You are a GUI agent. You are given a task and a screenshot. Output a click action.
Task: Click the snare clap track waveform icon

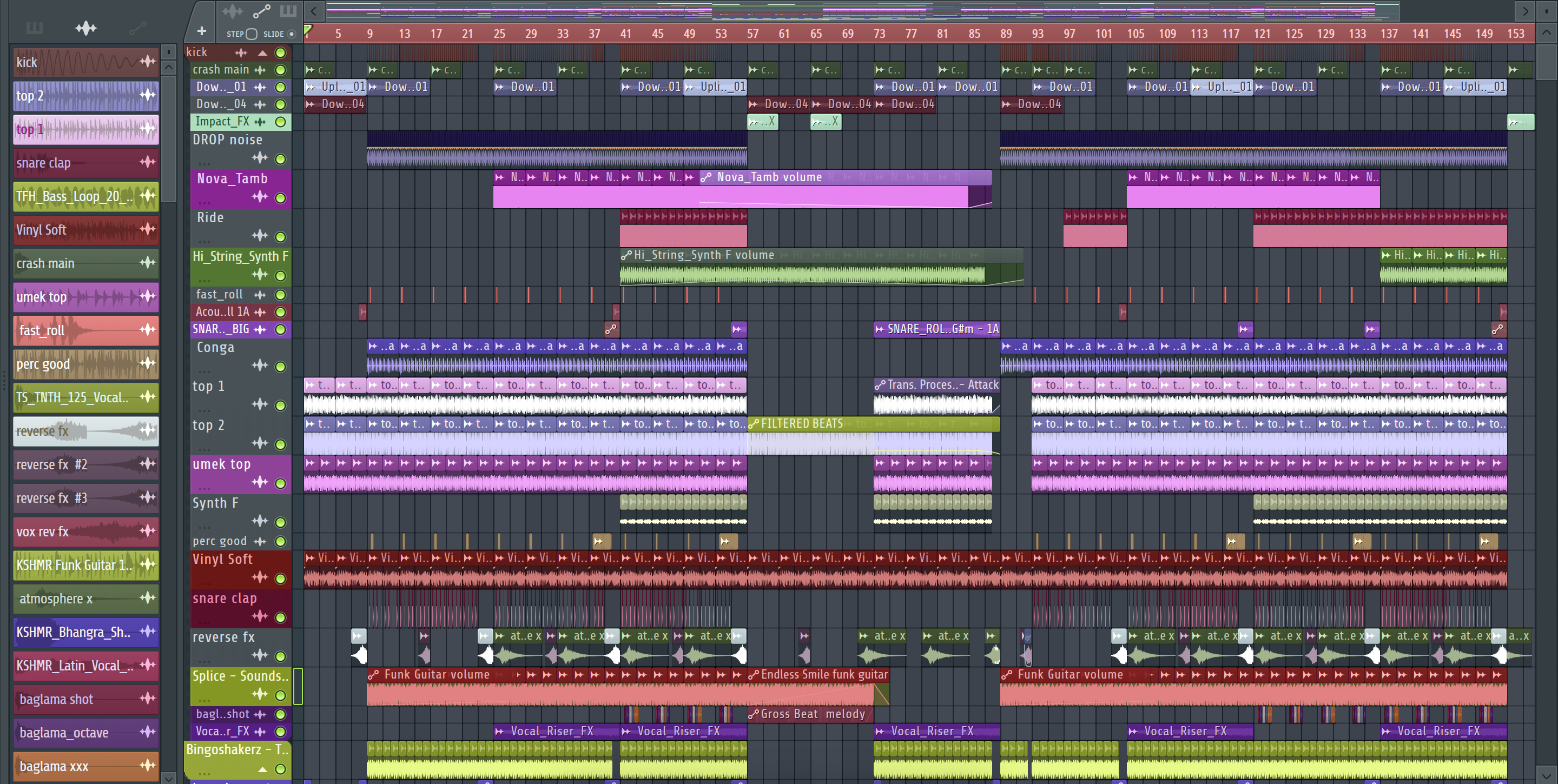pos(260,616)
